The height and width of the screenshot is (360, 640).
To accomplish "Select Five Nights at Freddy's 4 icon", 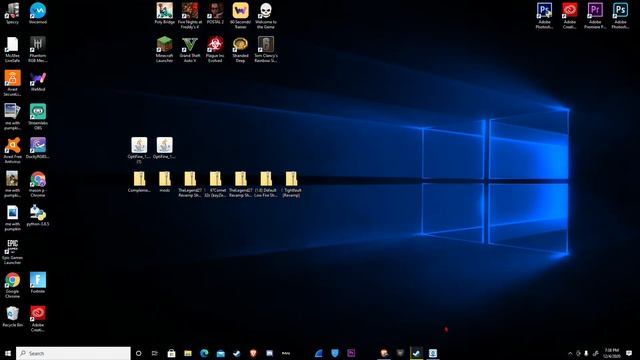I will 190,16.
